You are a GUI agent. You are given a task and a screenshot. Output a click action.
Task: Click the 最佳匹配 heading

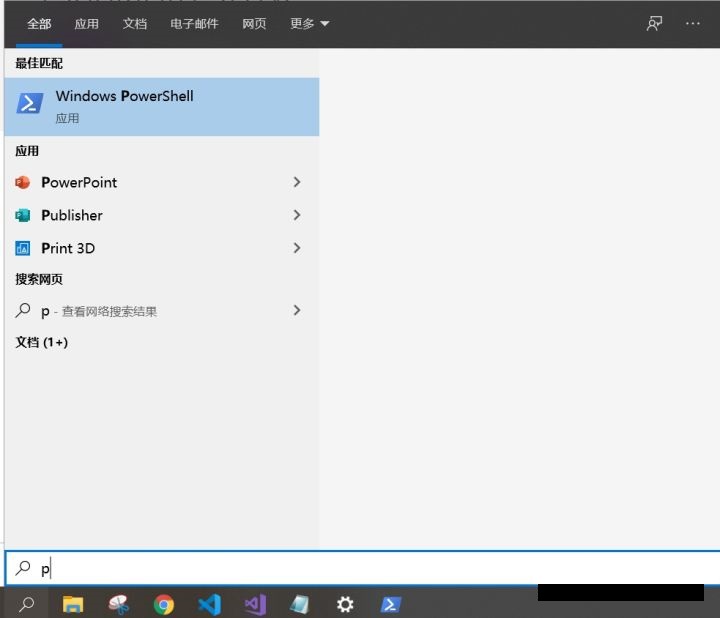point(39,63)
